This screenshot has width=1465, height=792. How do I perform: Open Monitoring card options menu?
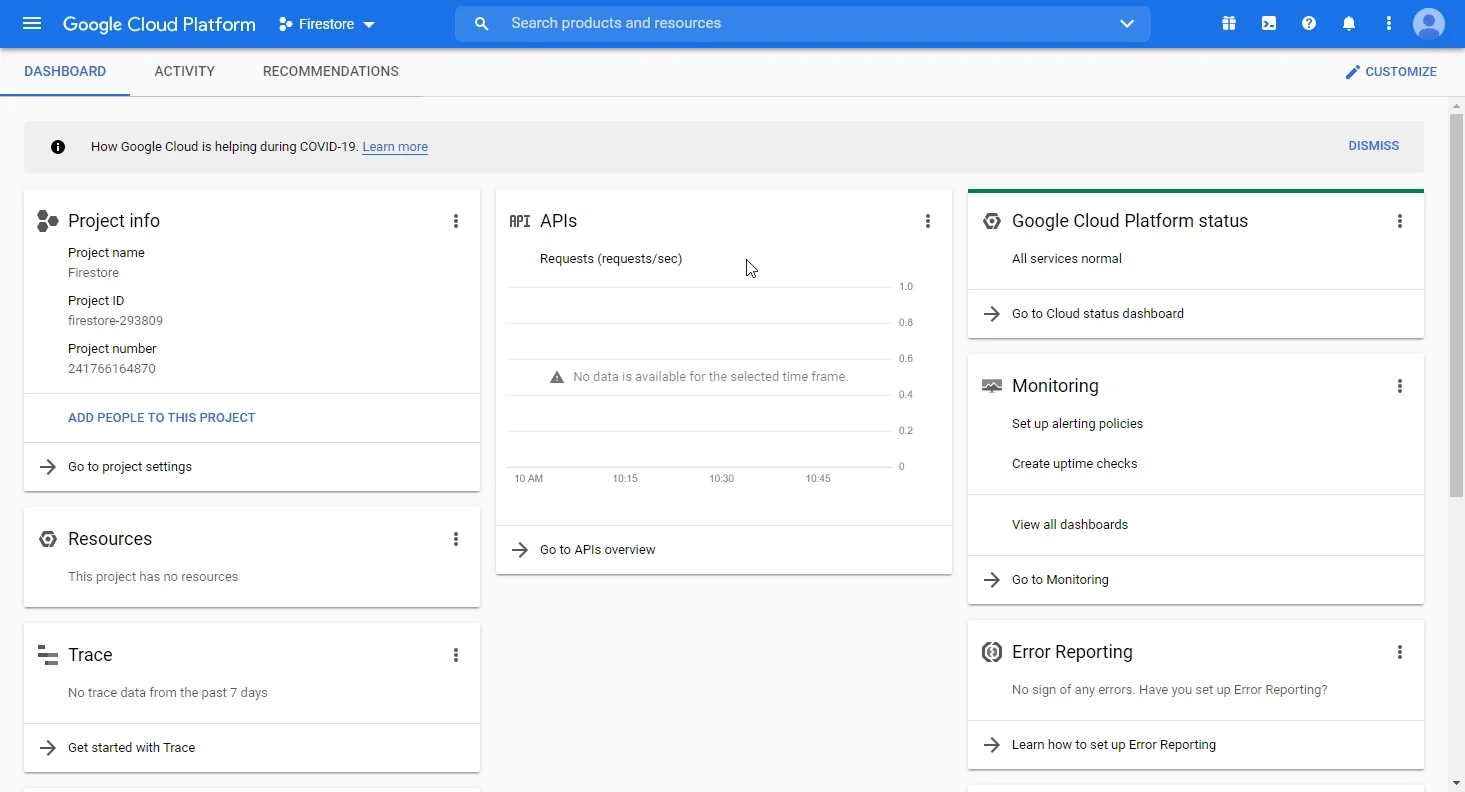[x=1400, y=386]
